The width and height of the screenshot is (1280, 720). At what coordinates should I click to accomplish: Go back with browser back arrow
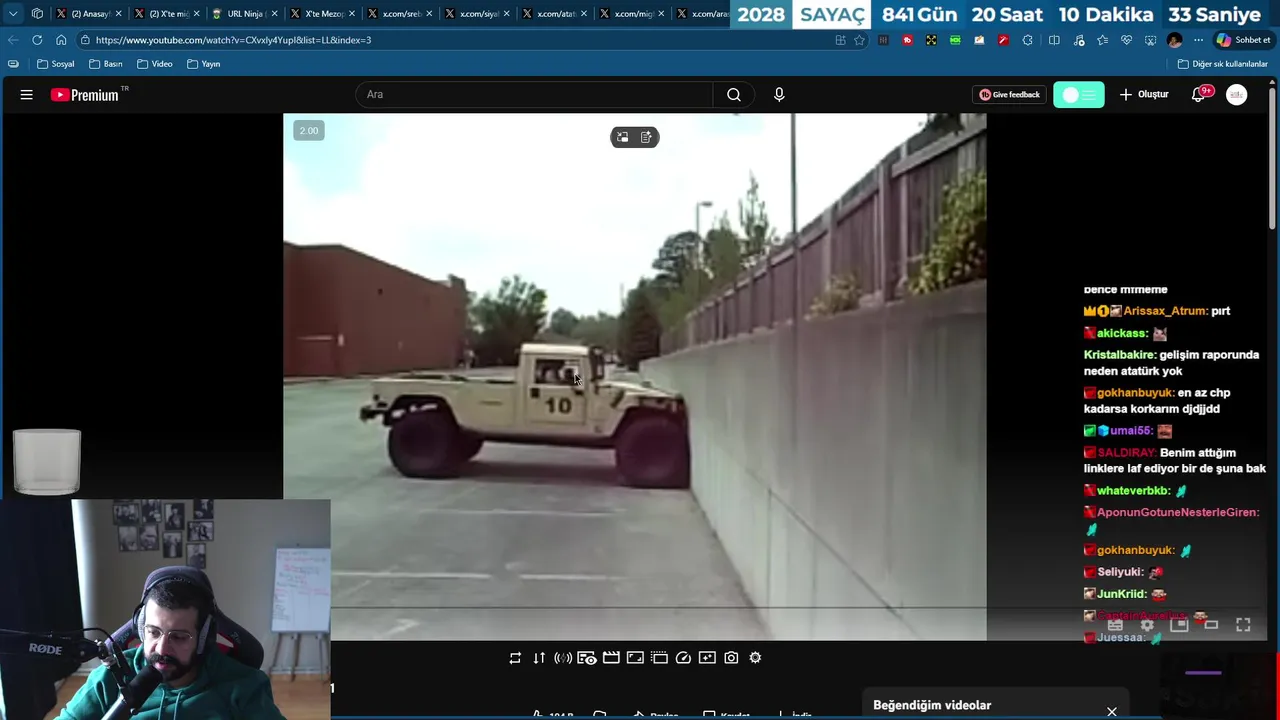[12, 40]
